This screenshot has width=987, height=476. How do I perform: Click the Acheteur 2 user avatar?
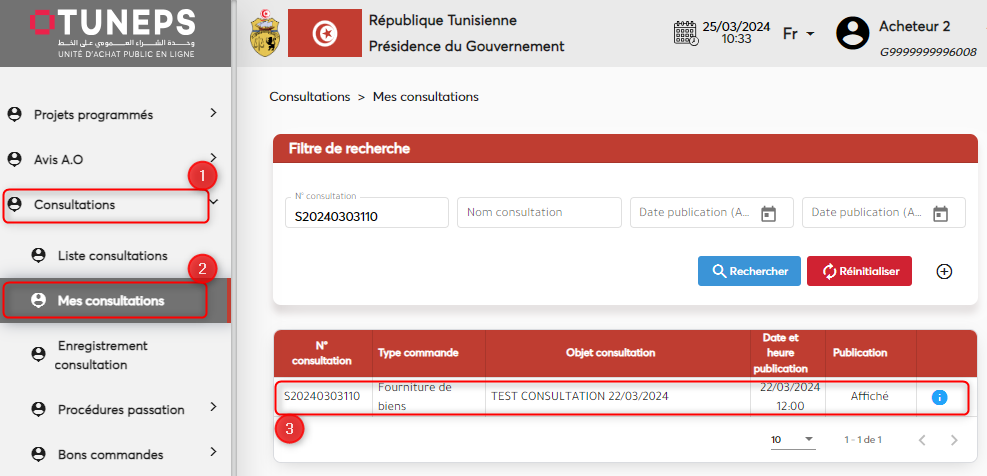(852, 34)
